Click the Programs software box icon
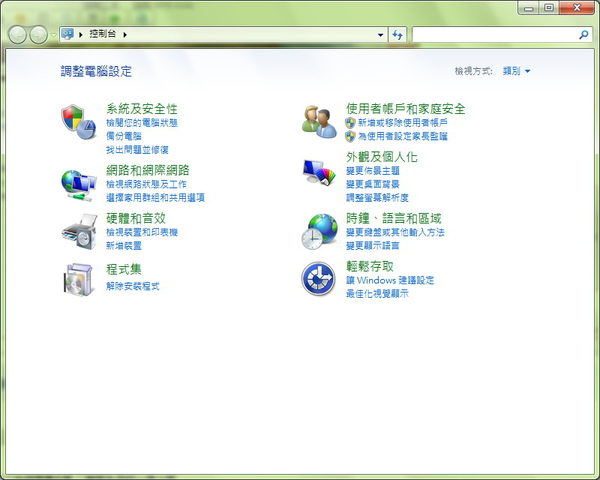Viewport: 600px width, 480px height. [x=78, y=280]
